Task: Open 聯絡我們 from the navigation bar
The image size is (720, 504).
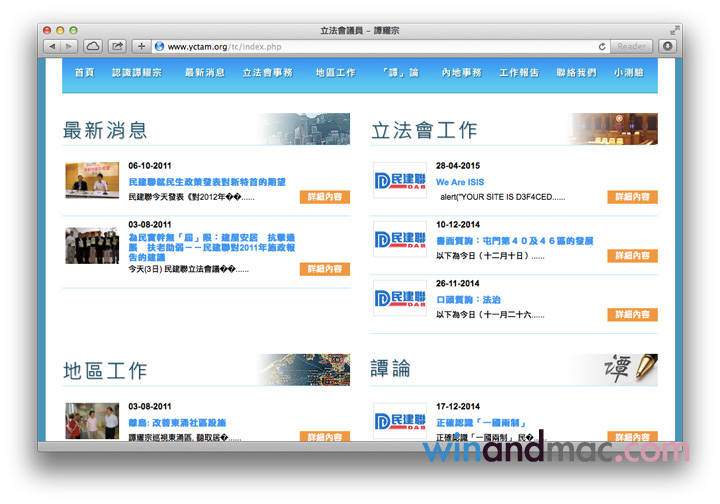Action: coord(576,73)
